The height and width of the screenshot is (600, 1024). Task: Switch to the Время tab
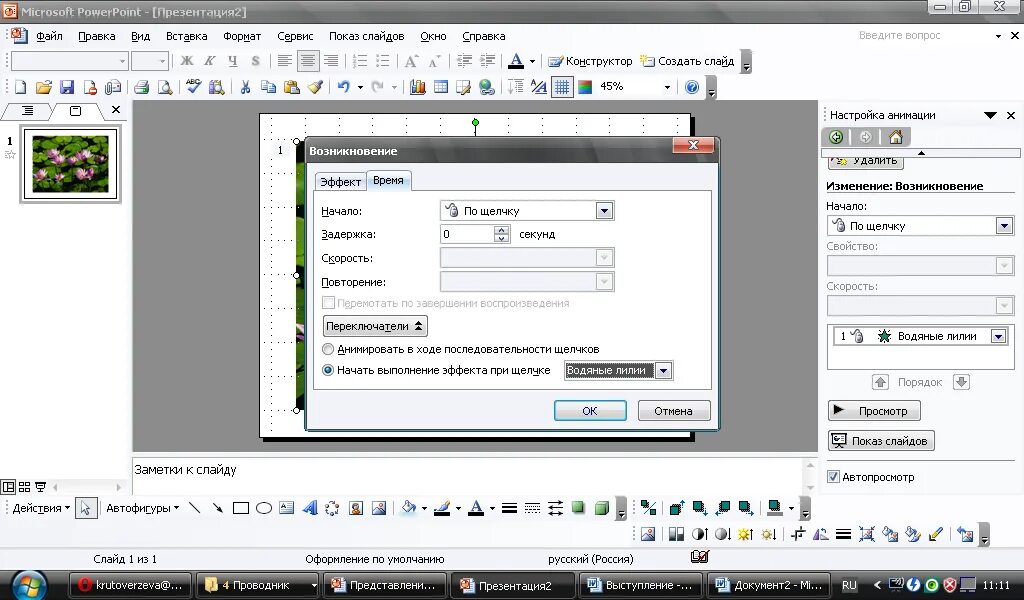tap(388, 180)
